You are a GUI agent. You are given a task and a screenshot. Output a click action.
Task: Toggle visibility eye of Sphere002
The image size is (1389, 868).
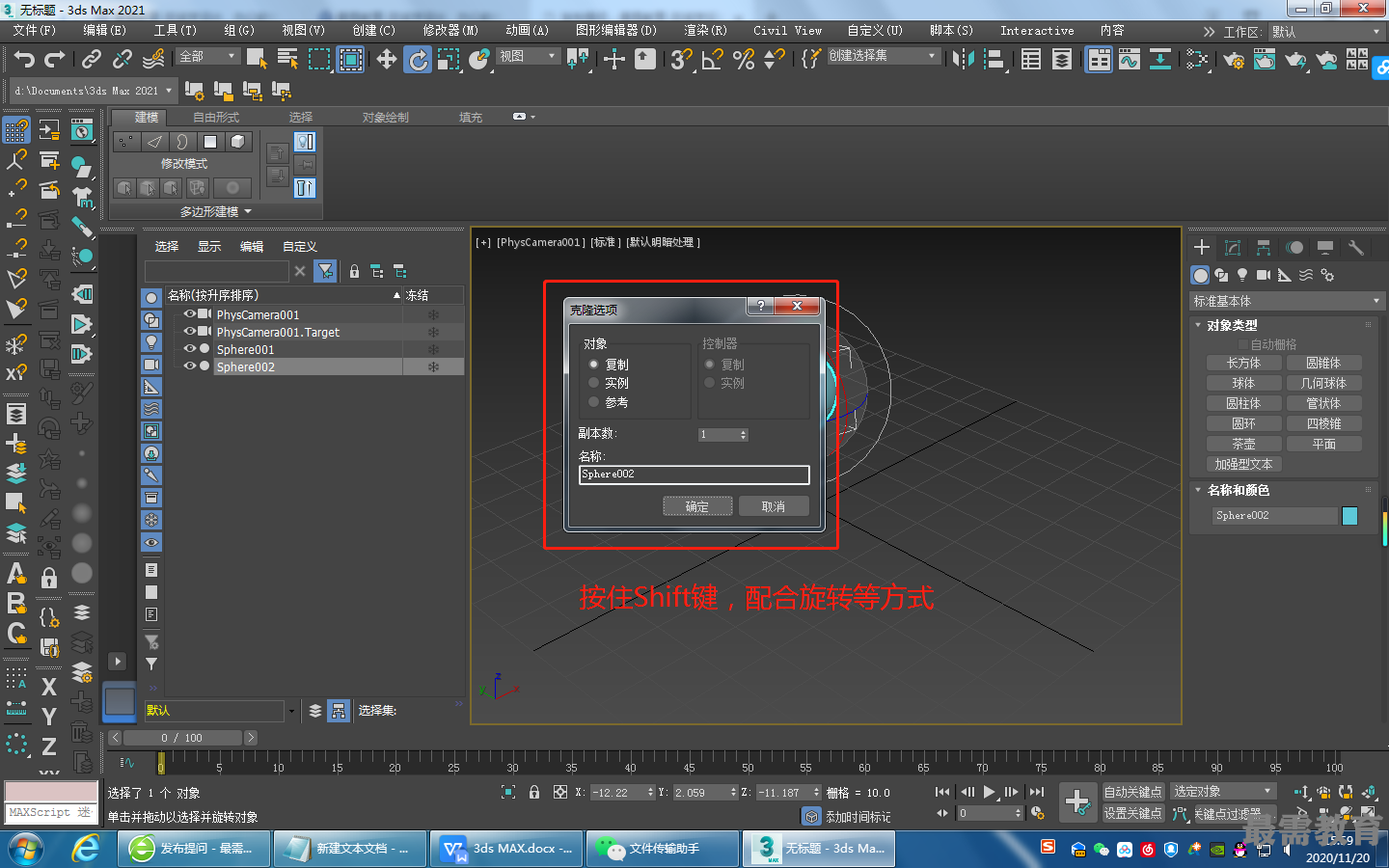(190, 366)
